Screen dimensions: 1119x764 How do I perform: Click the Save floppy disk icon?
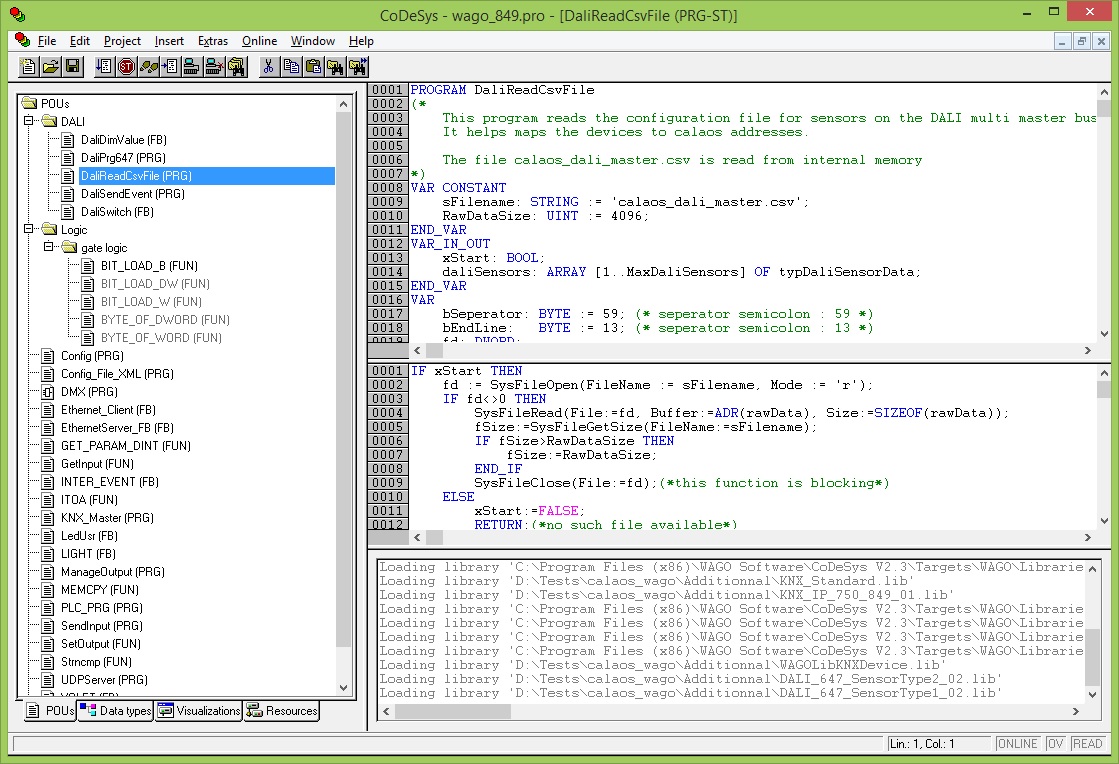point(73,67)
